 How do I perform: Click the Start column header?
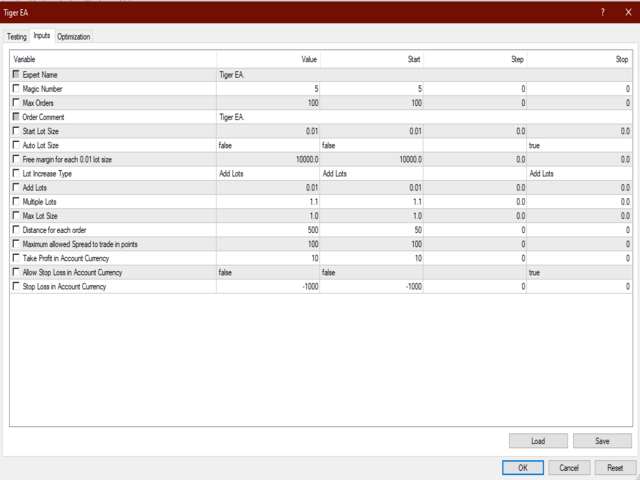(x=371, y=59)
